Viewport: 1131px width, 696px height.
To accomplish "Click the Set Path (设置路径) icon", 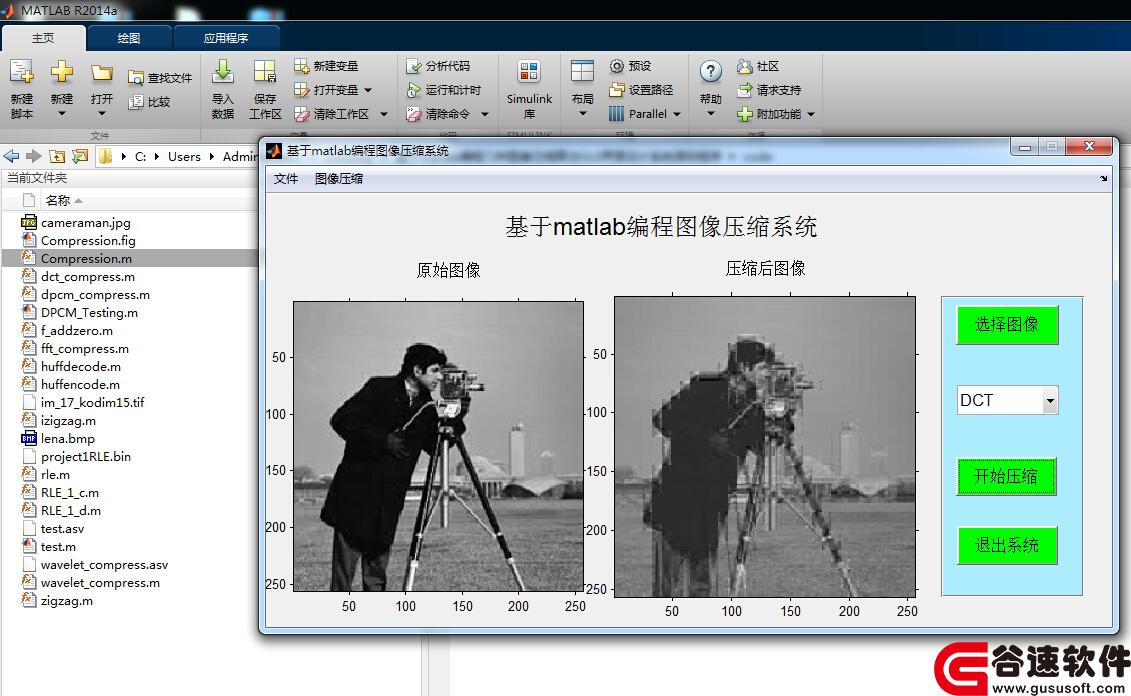I will coord(617,90).
